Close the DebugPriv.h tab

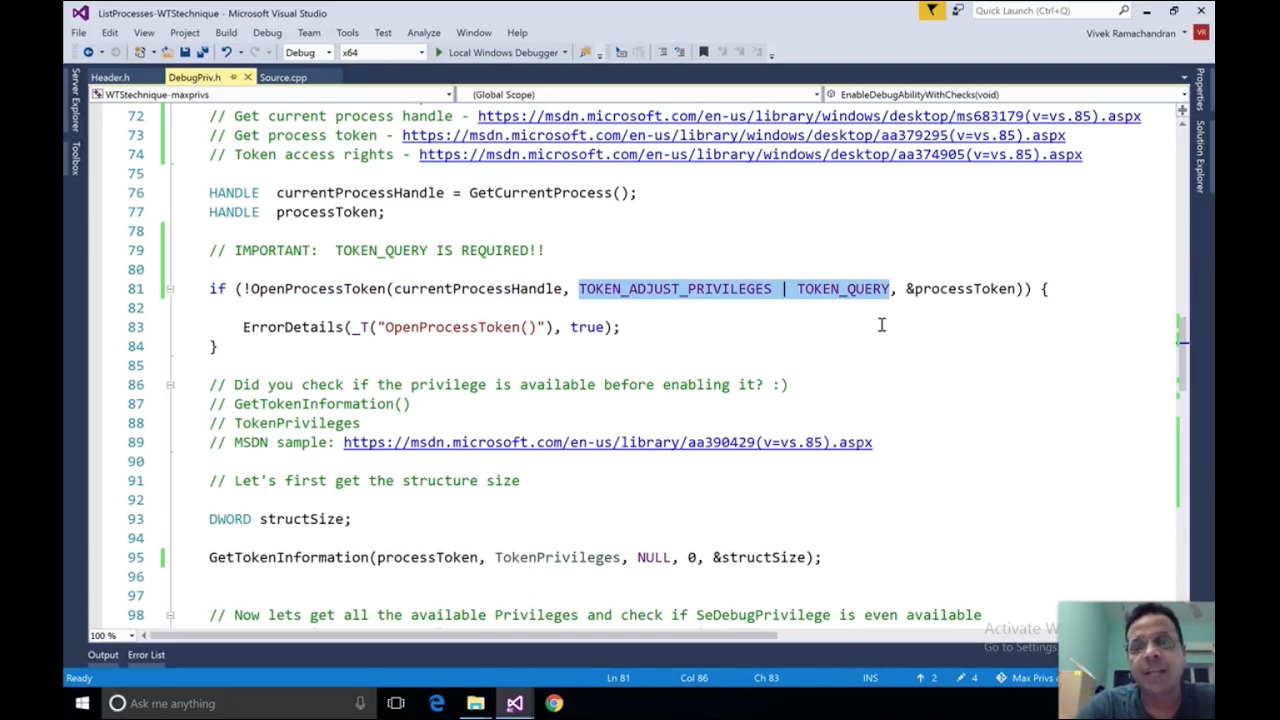tap(248, 77)
